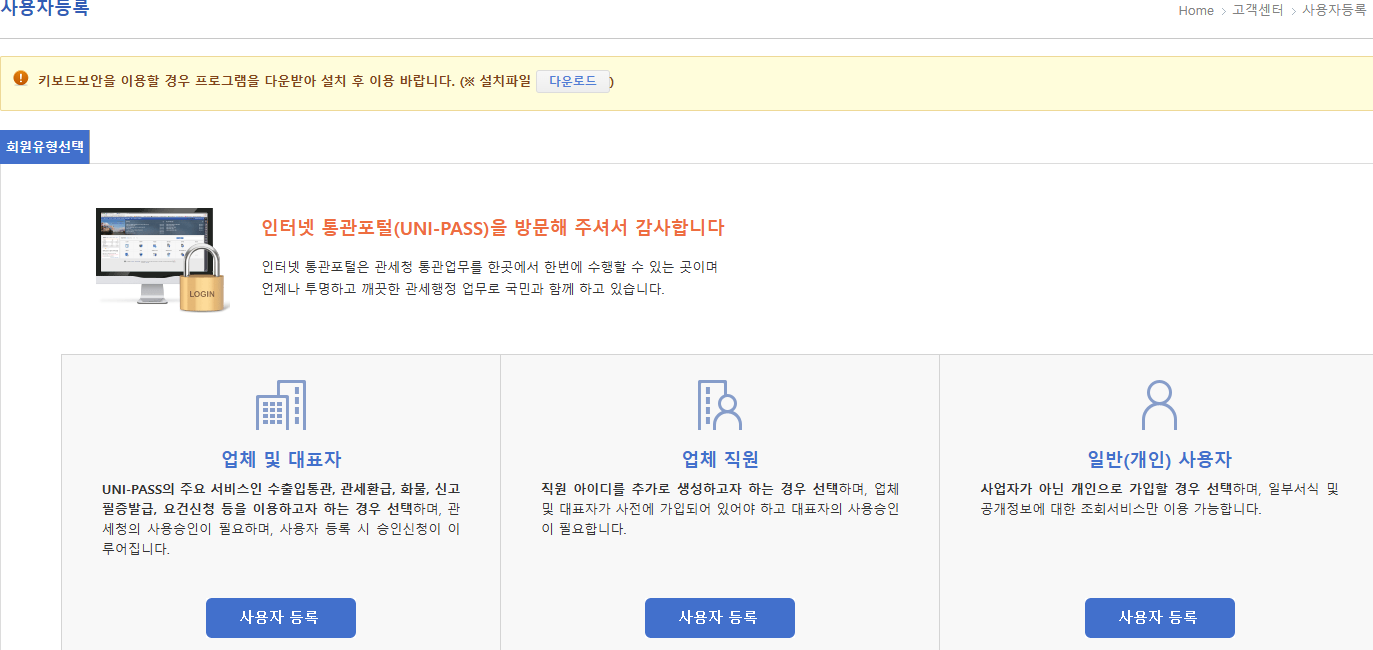Image resolution: width=1373 pixels, height=650 pixels.
Task: Go to 고객센터 in the breadcrumb
Action: 1257,11
